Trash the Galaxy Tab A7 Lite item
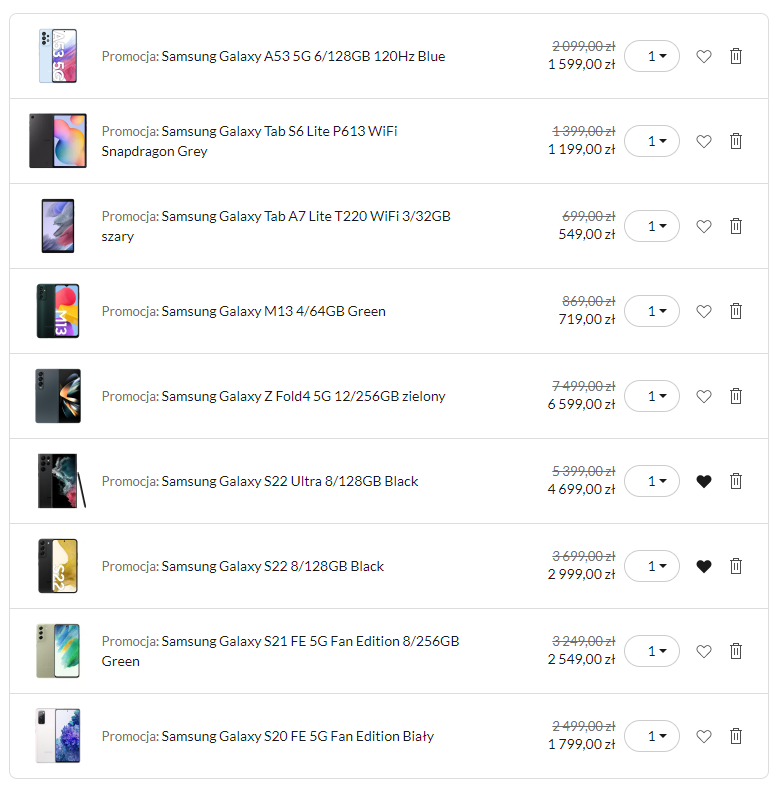The image size is (784, 789). pos(736,226)
